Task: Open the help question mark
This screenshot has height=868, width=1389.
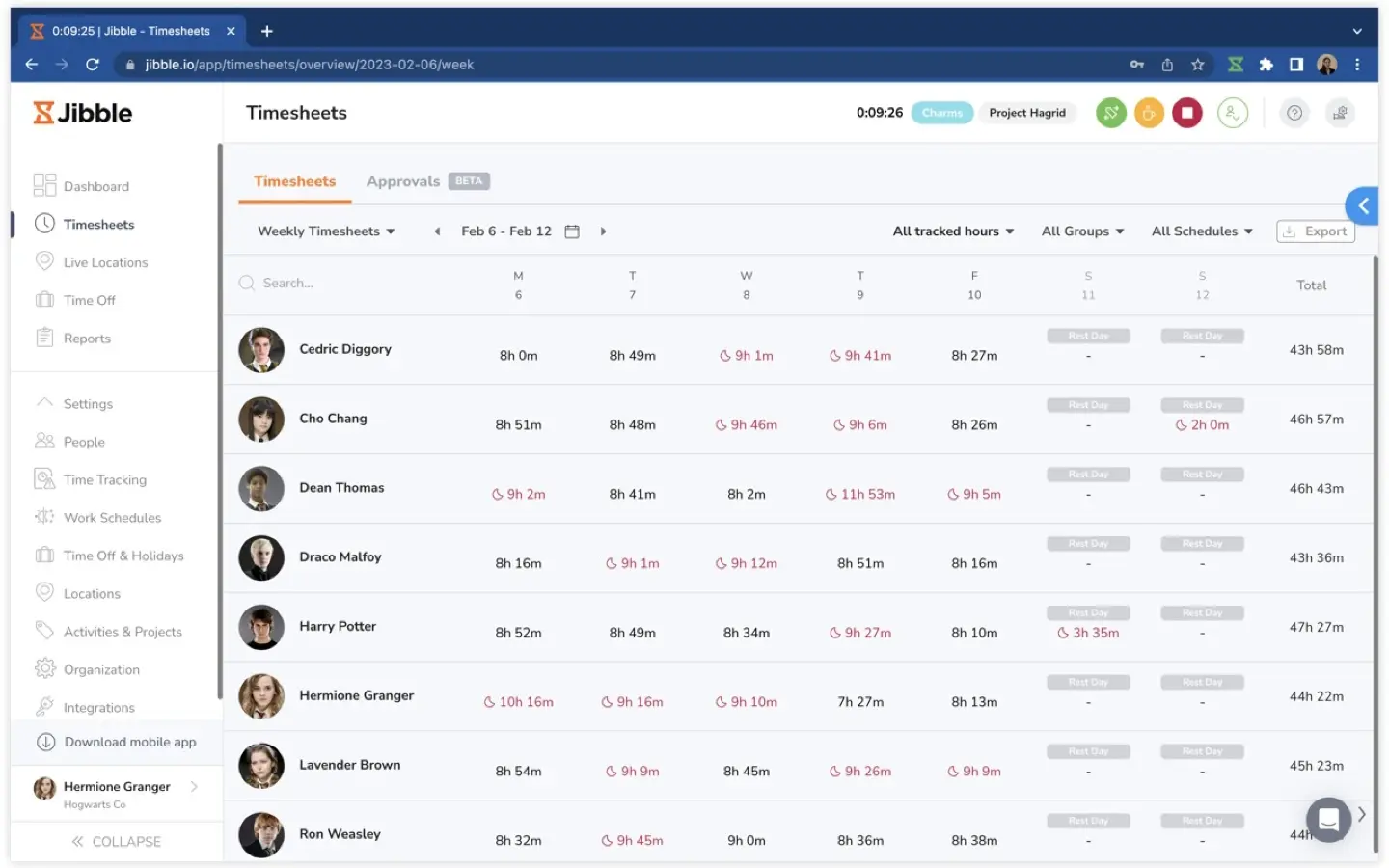Action: click(x=1294, y=113)
